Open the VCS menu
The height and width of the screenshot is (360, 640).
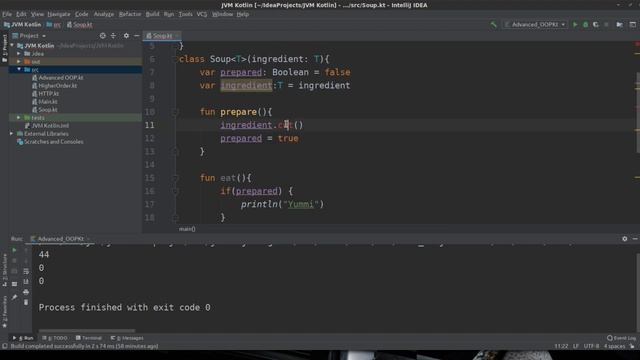click(202, 14)
